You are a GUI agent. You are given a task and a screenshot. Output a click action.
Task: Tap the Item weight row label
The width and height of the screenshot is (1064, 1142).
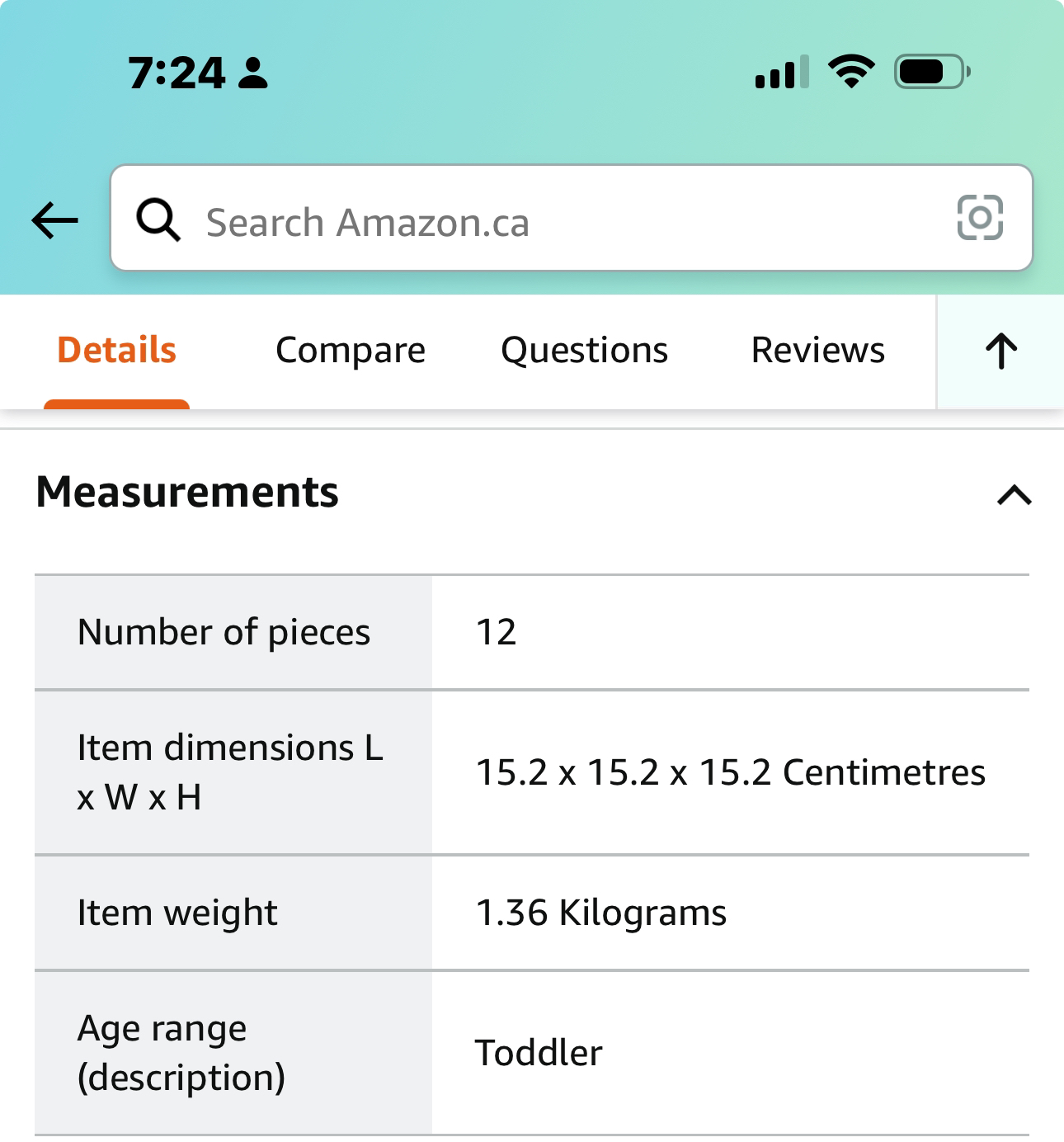click(177, 913)
